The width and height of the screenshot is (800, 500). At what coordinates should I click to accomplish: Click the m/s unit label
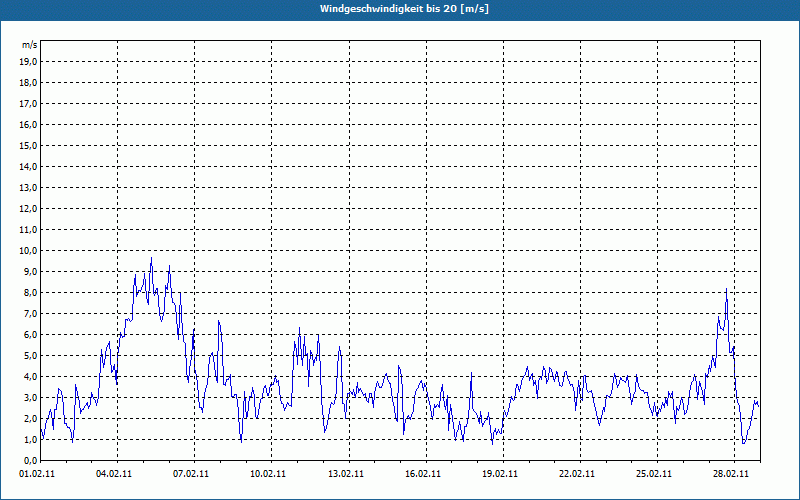point(30,45)
